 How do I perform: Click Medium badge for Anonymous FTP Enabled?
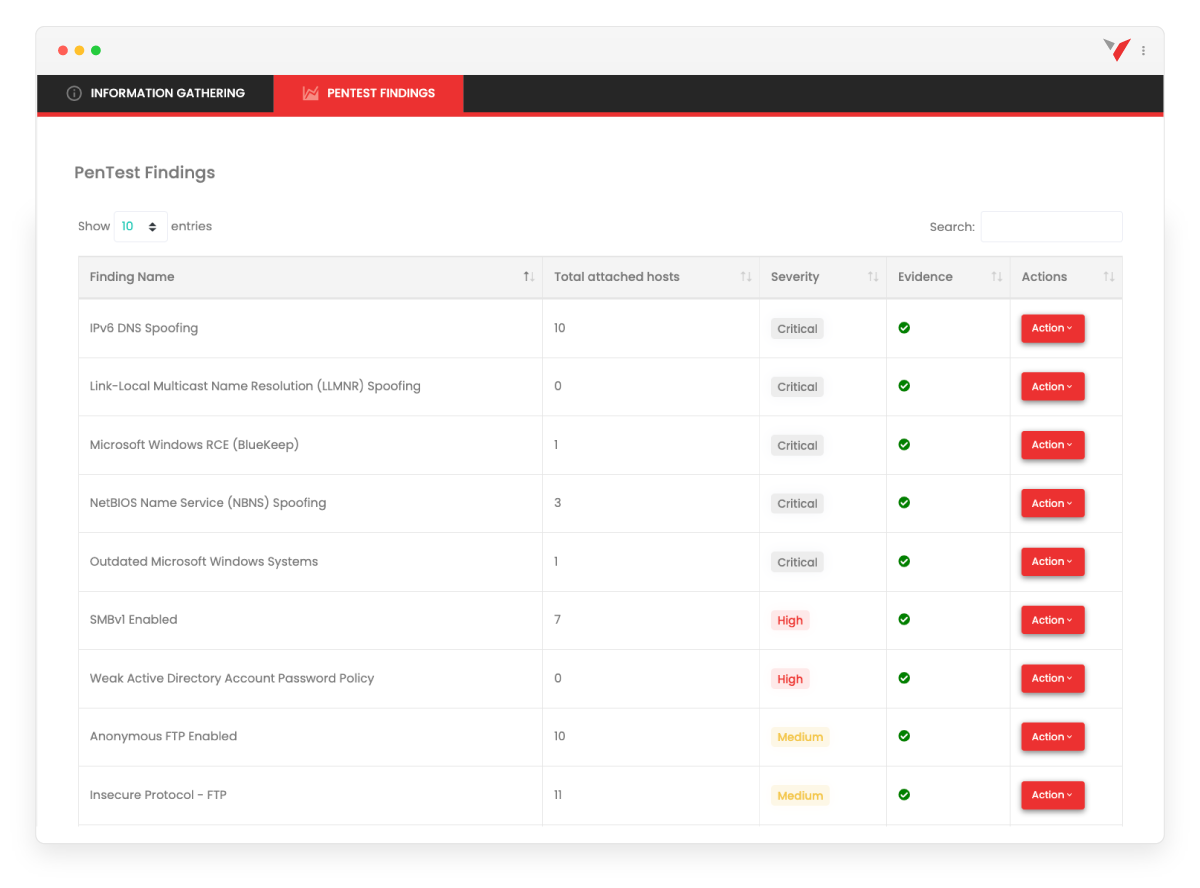click(800, 737)
